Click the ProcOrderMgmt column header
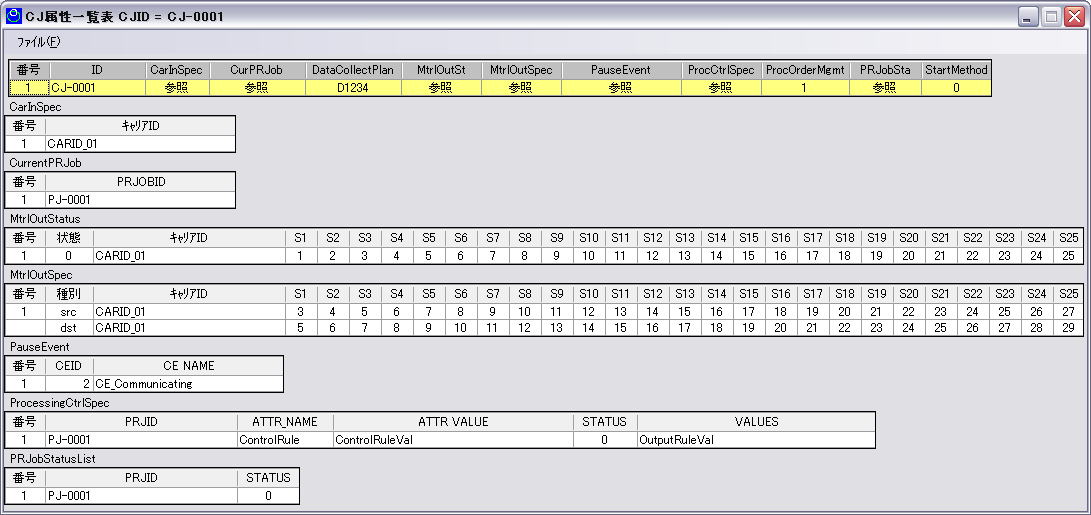The width and height of the screenshot is (1091, 515). (805, 70)
